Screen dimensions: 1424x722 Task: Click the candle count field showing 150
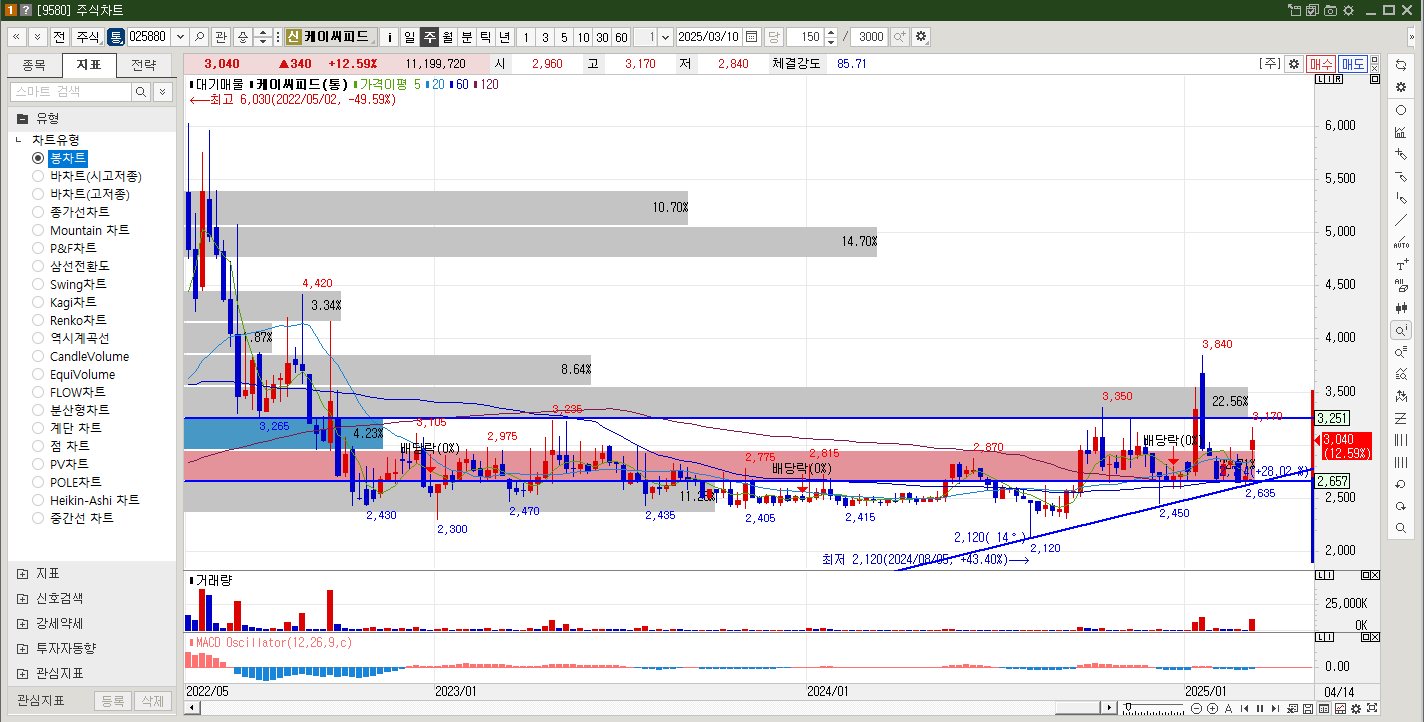804,36
